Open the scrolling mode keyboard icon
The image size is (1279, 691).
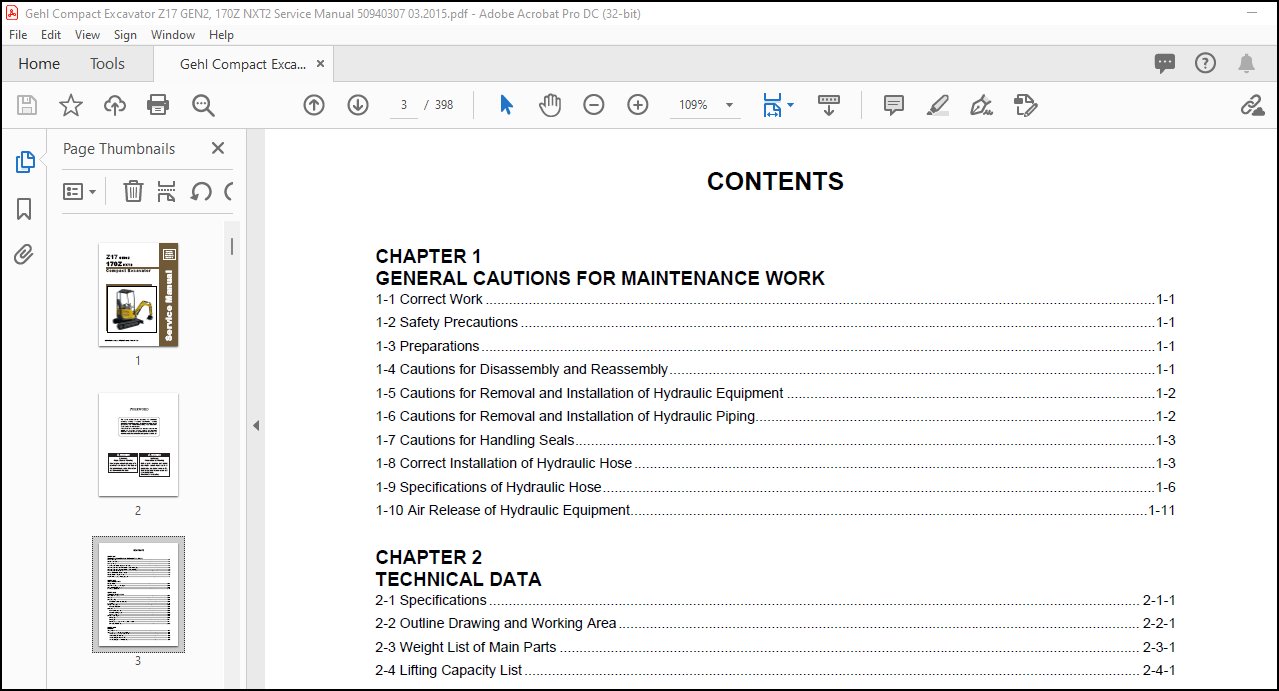(829, 105)
